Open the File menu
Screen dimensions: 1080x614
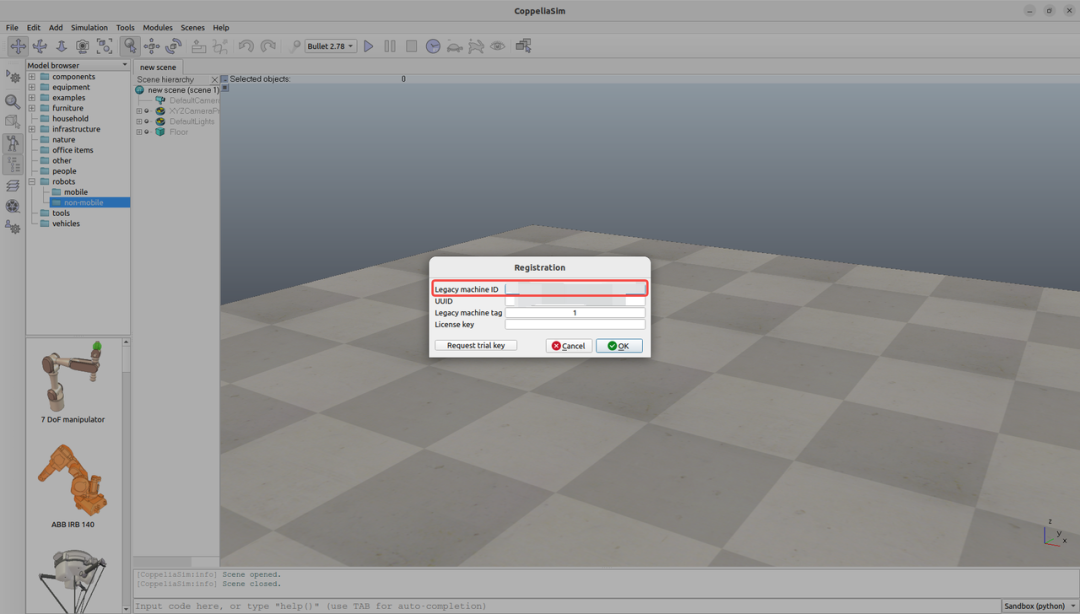coord(12,28)
